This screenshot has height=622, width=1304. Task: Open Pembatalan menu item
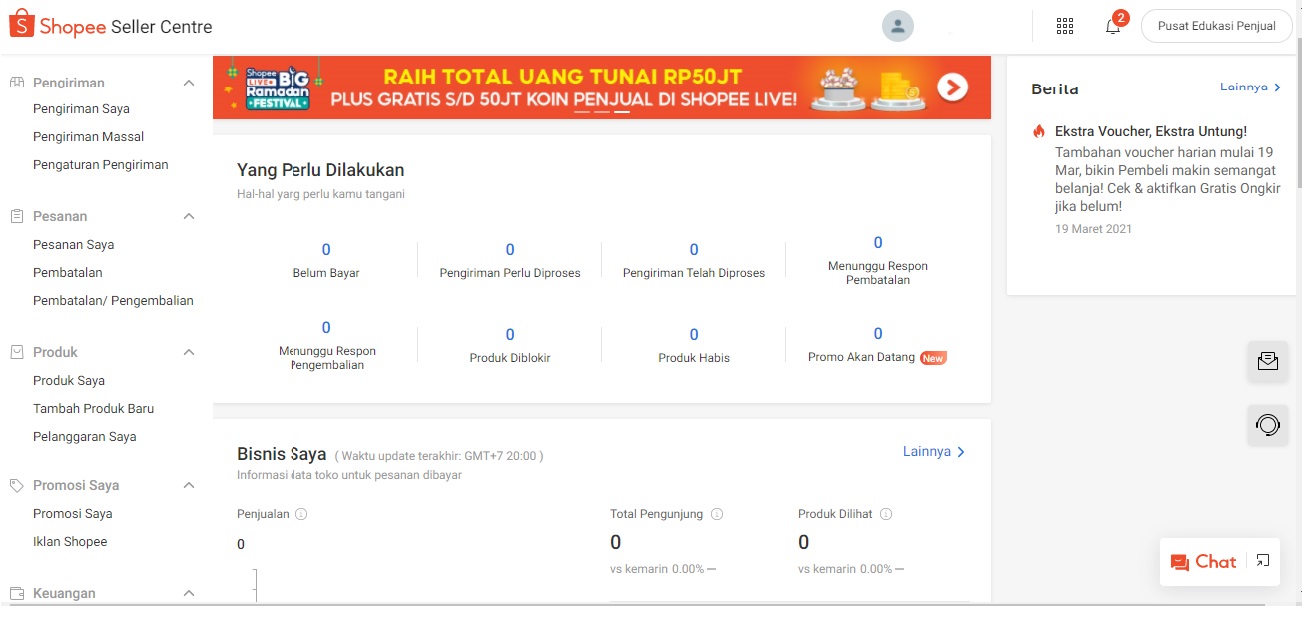(67, 272)
